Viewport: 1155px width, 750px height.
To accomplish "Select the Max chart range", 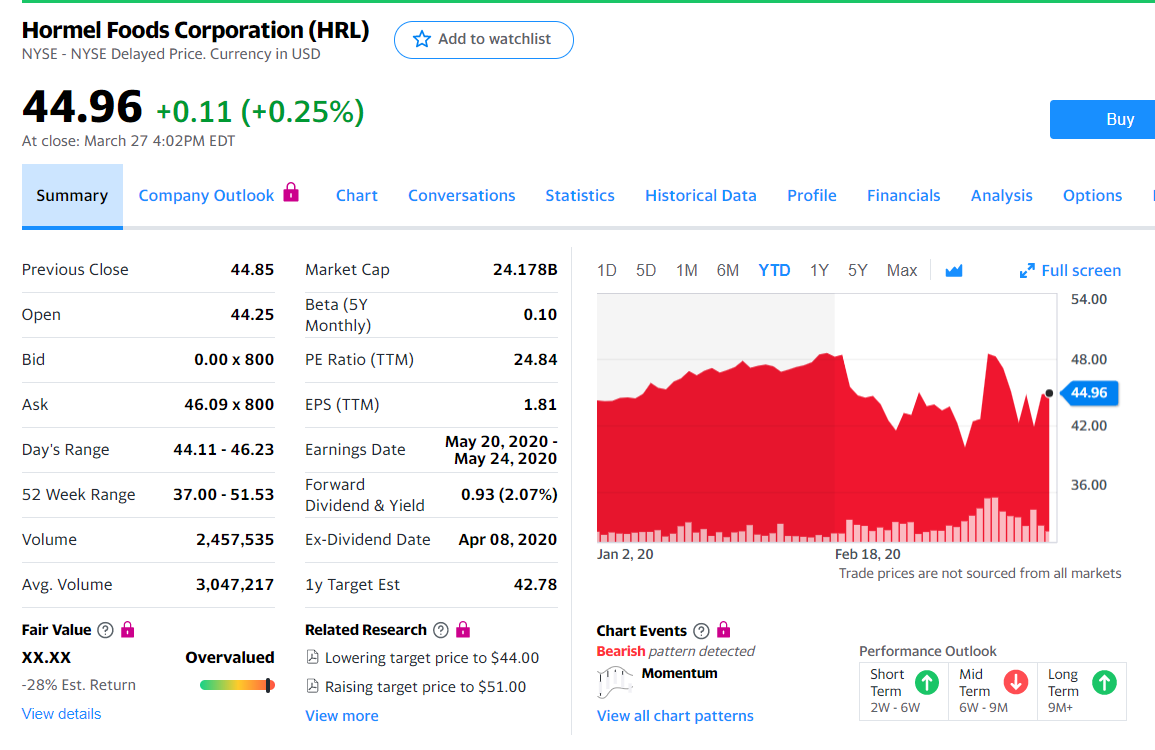I will (x=901, y=270).
